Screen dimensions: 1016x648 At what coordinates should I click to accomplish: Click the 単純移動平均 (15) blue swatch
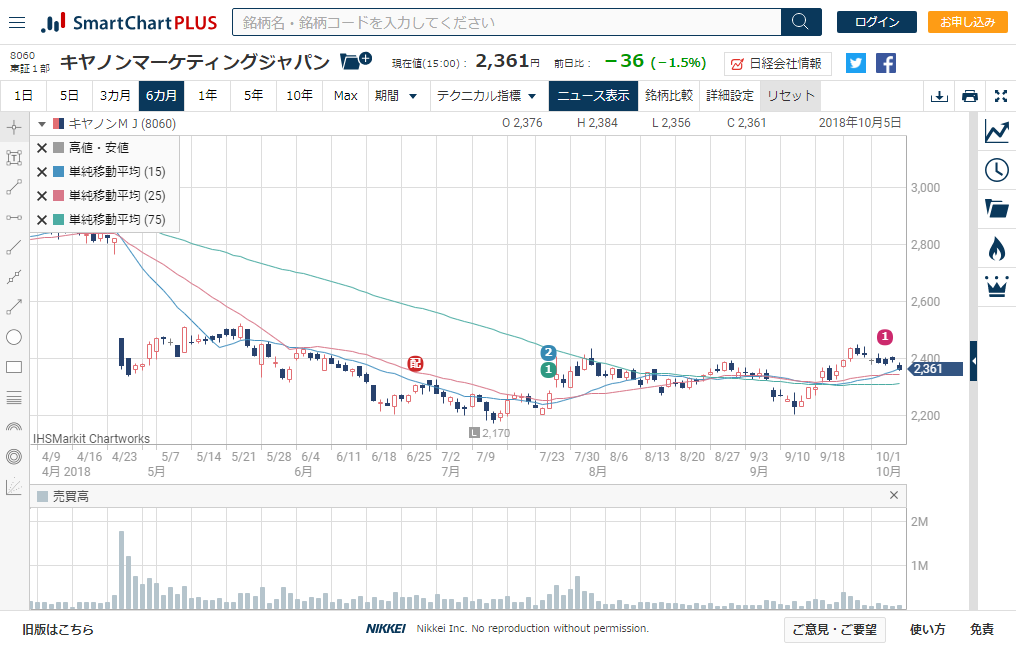(58, 172)
